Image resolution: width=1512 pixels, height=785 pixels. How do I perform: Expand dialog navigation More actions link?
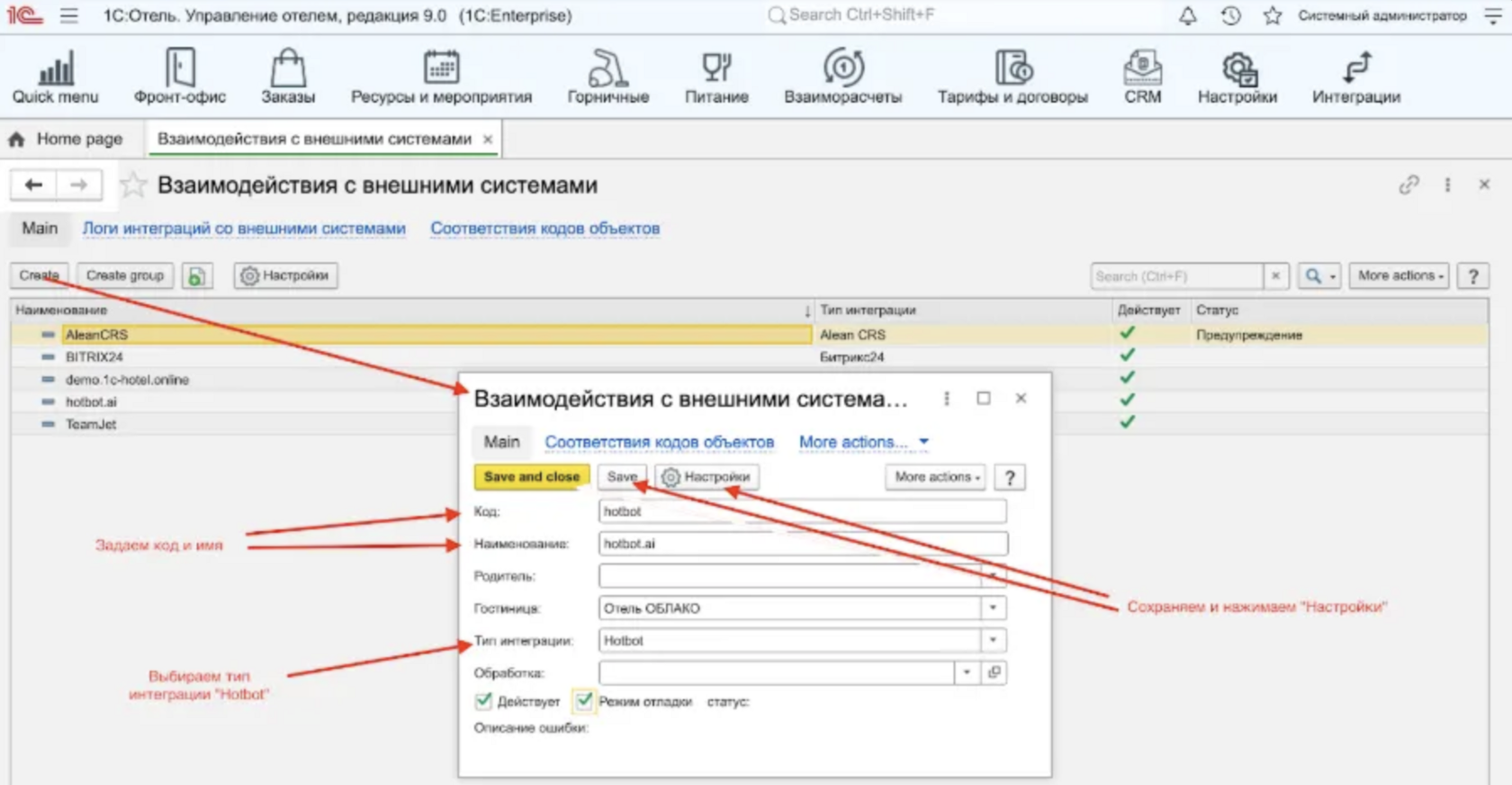[863, 442]
